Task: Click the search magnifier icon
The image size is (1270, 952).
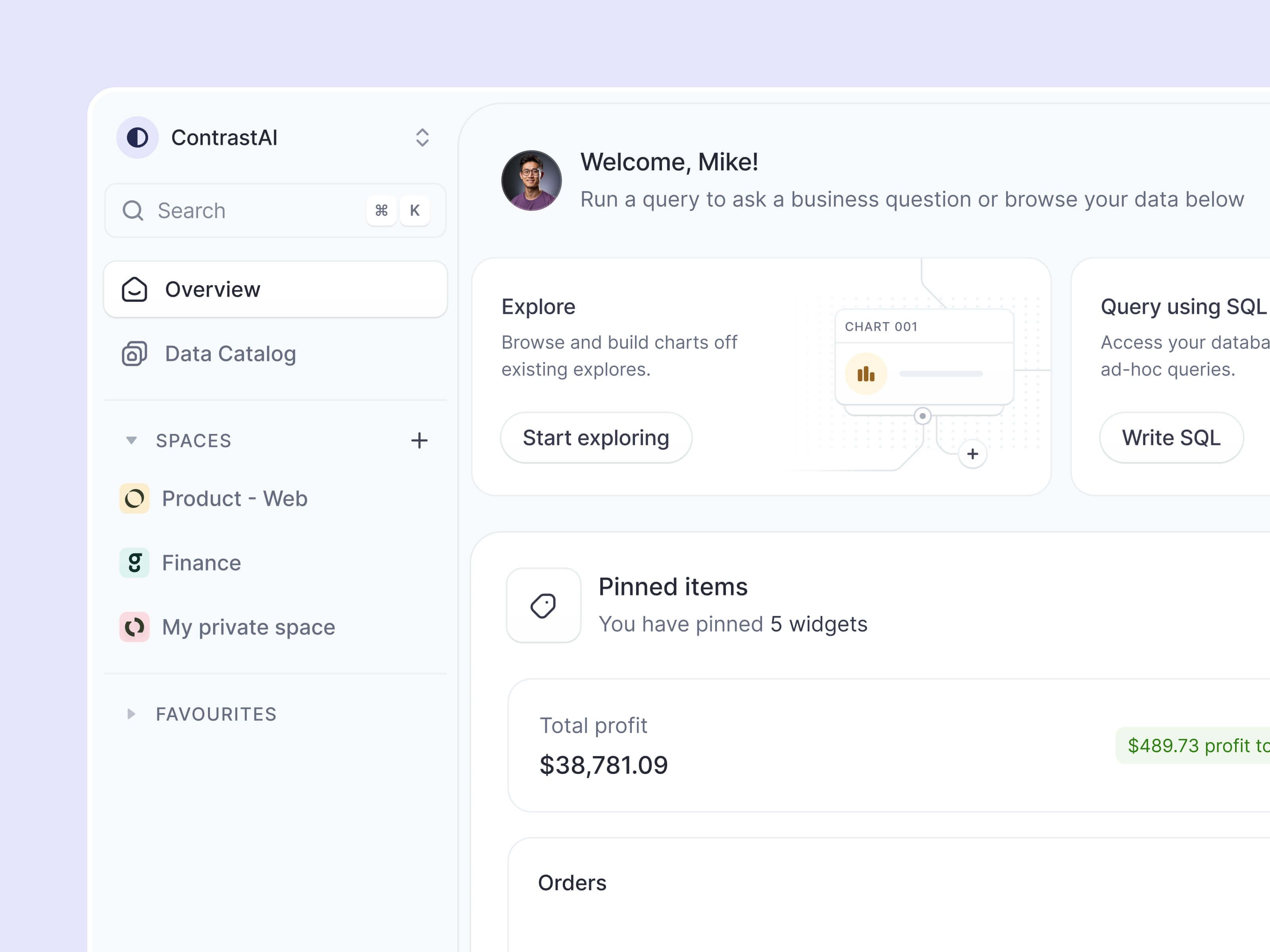Action: click(133, 211)
